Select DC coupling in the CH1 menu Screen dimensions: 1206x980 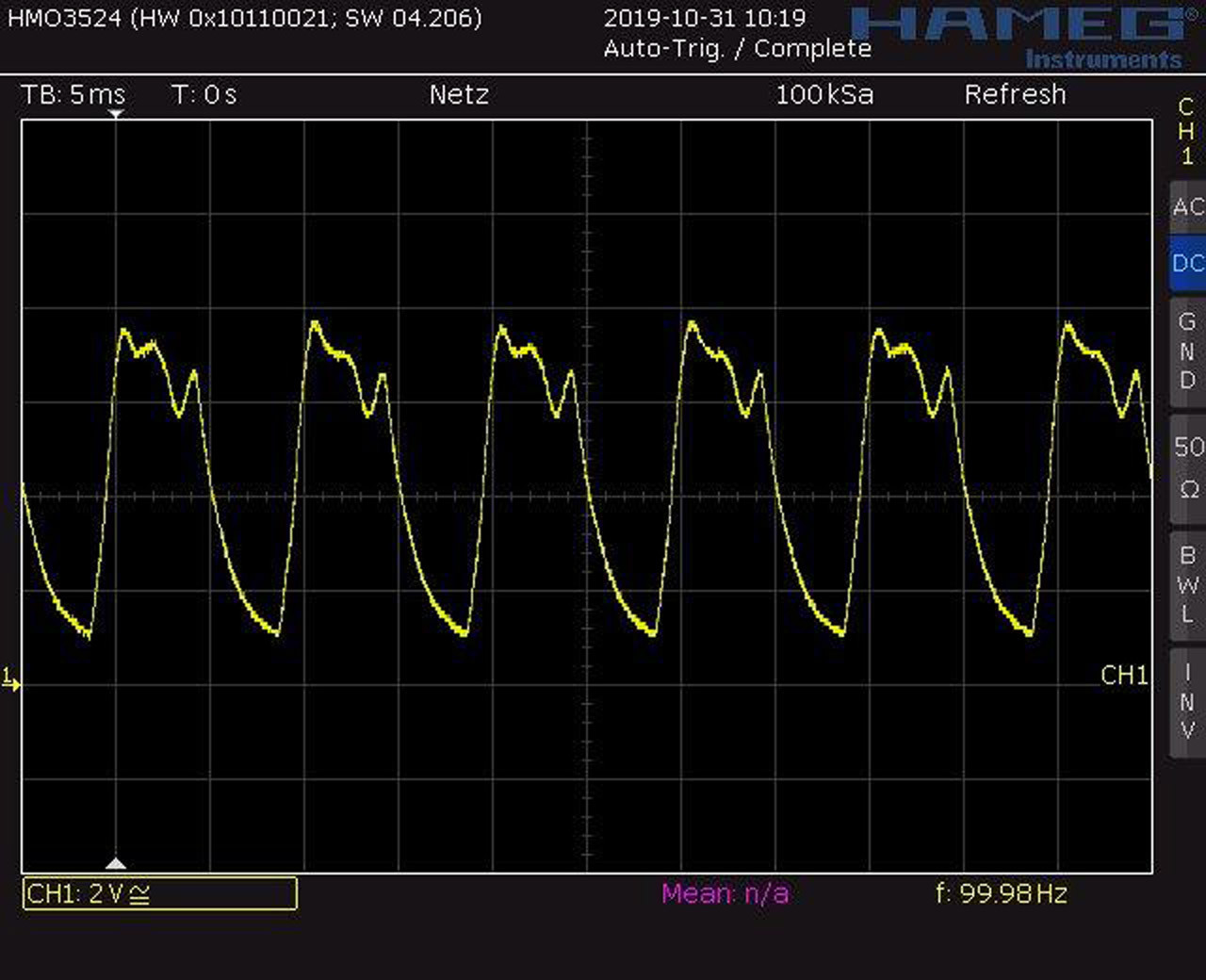coord(1187,265)
